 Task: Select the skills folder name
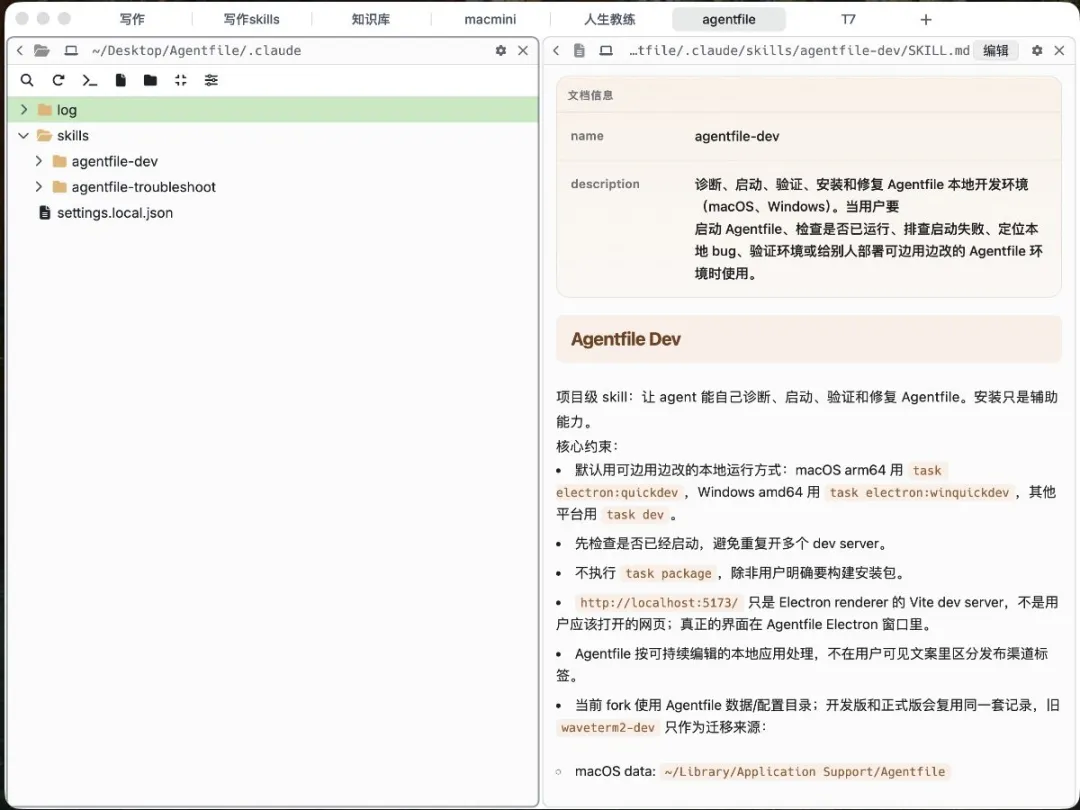[73, 136]
